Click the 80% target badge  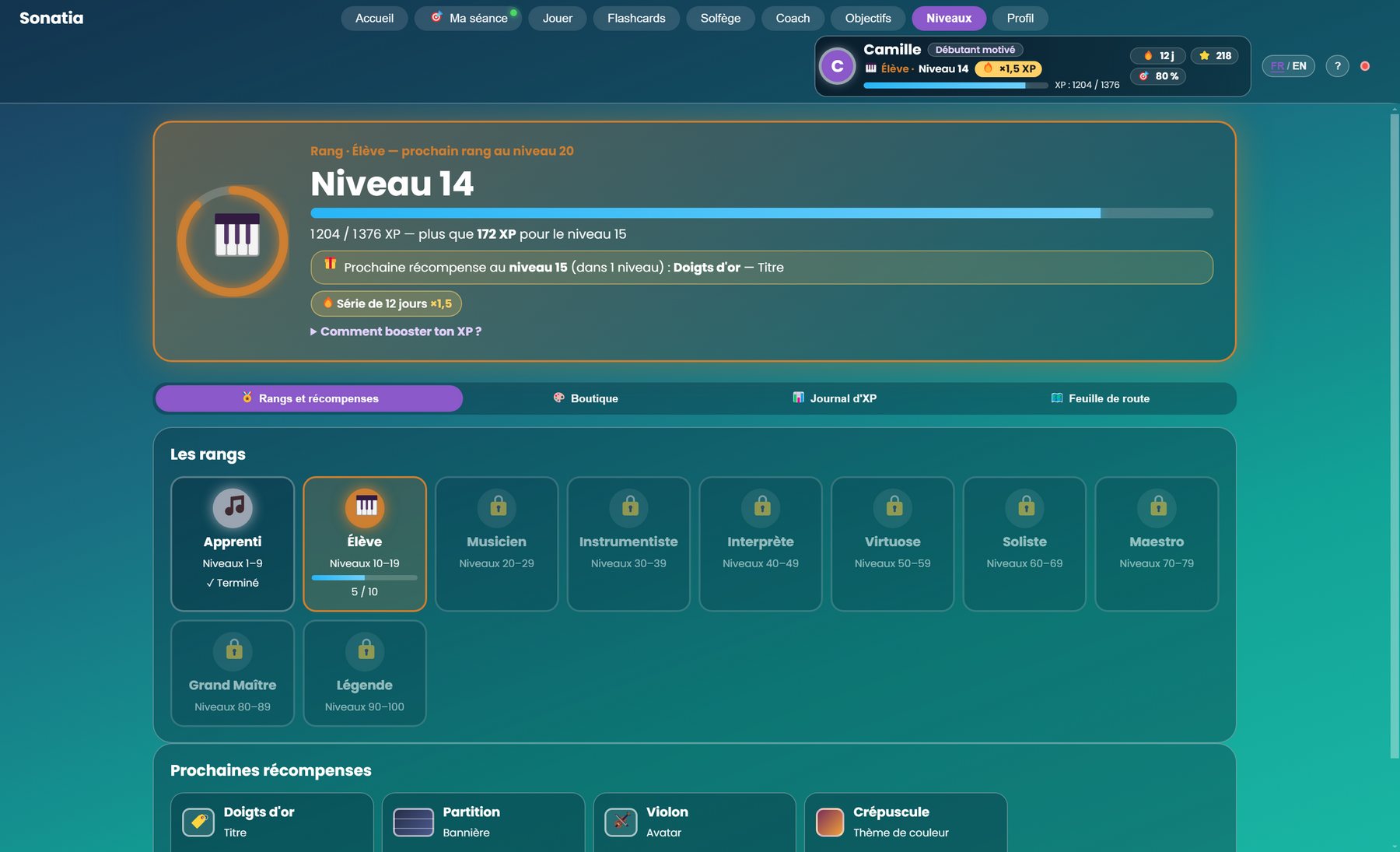[1158, 75]
